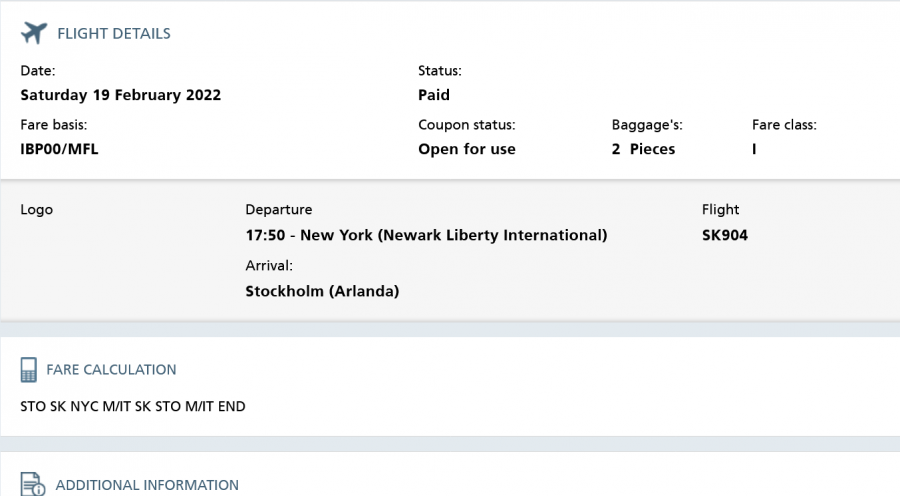Click the Paid status value
Screen dimensions: 900x496
(x=434, y=96)
